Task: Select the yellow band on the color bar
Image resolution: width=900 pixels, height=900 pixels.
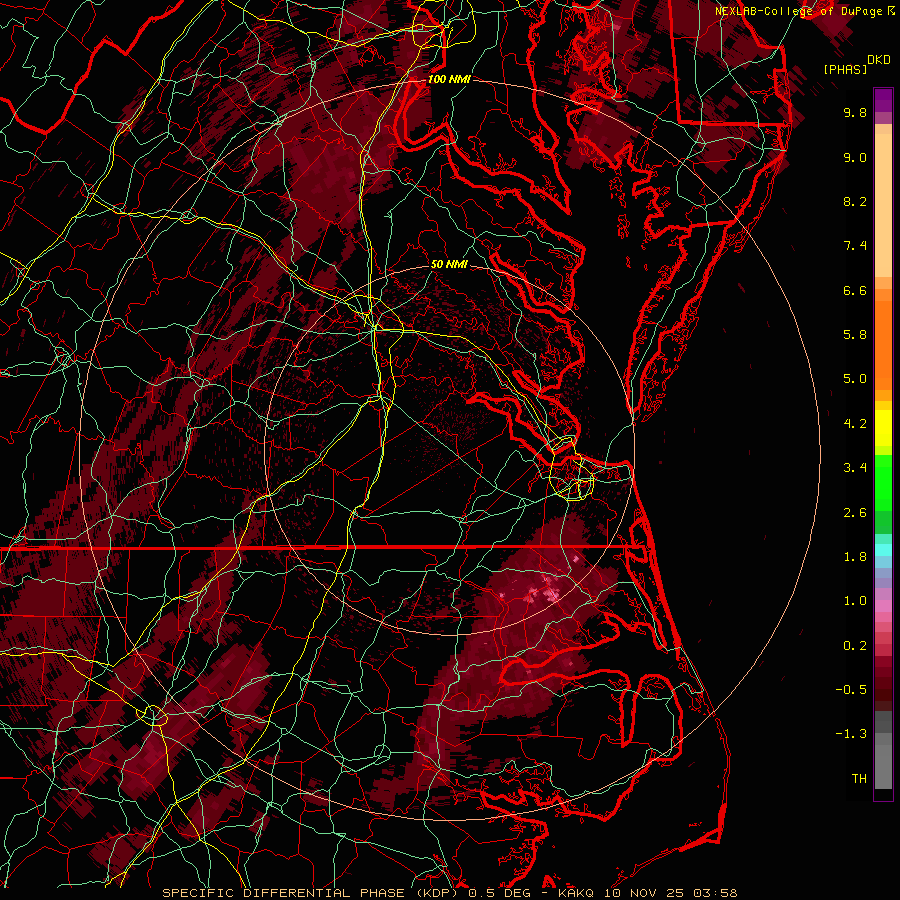Action: pyautogui.click(x=883, y=427)
